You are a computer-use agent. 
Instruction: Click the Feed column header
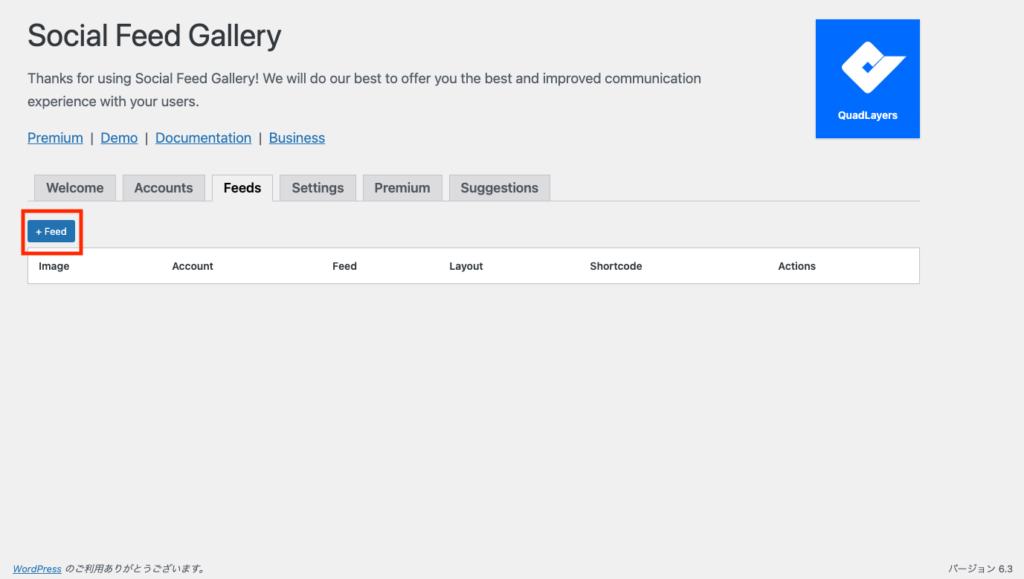[x=344, y=266]
